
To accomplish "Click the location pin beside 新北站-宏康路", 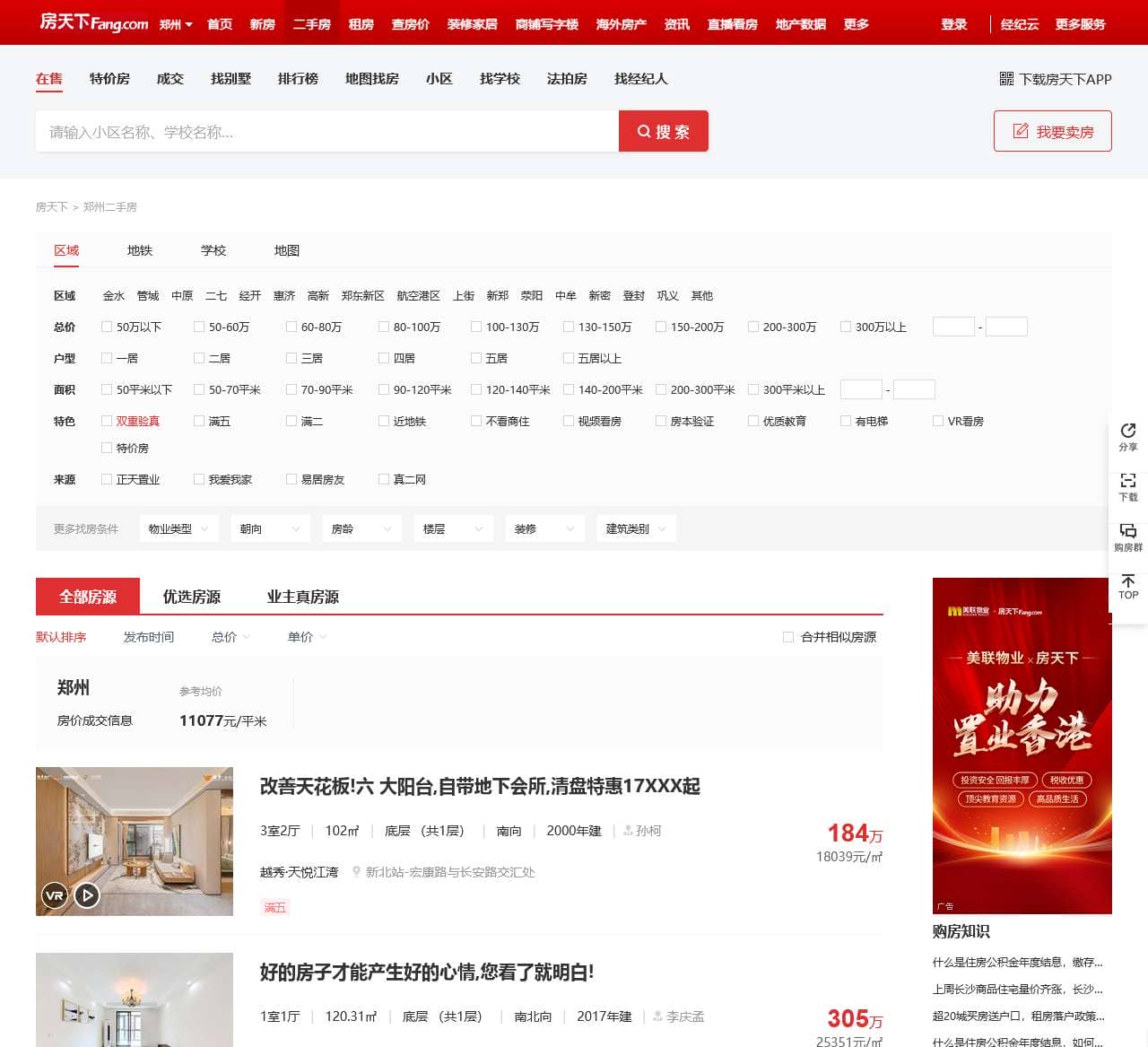I will [357, 872].
